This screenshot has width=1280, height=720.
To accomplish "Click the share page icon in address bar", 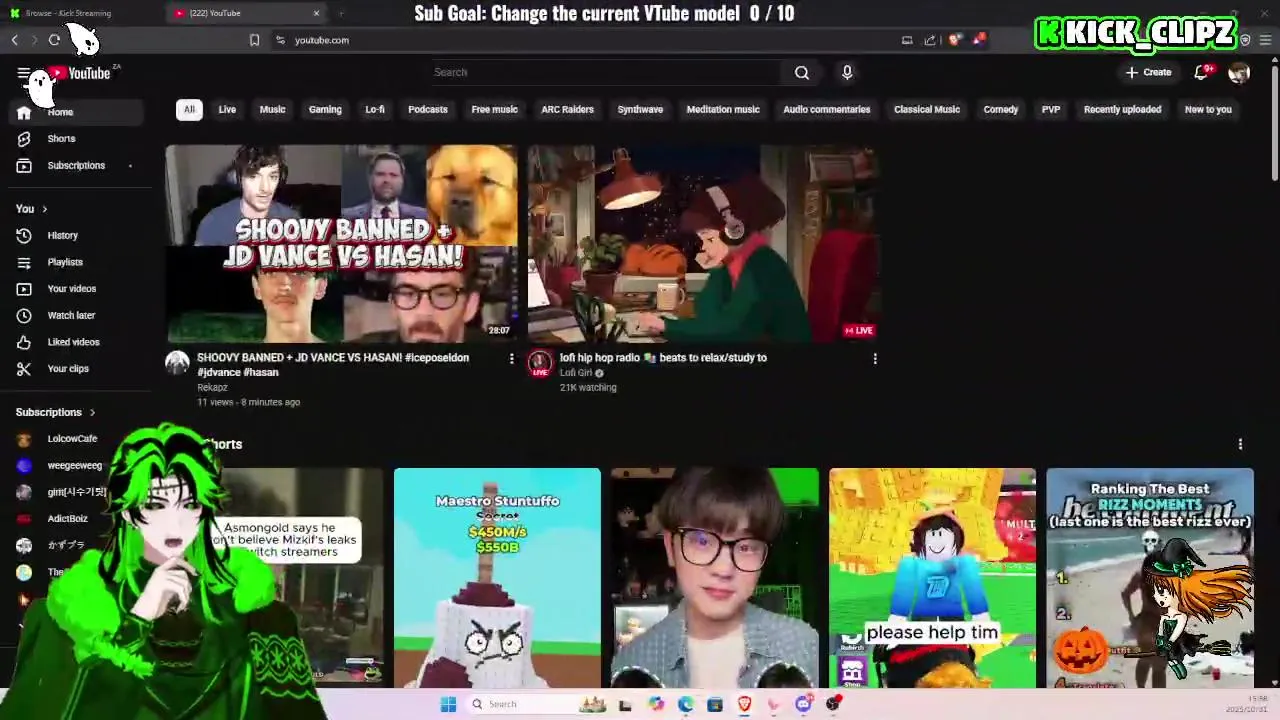I will coord(930,40).
